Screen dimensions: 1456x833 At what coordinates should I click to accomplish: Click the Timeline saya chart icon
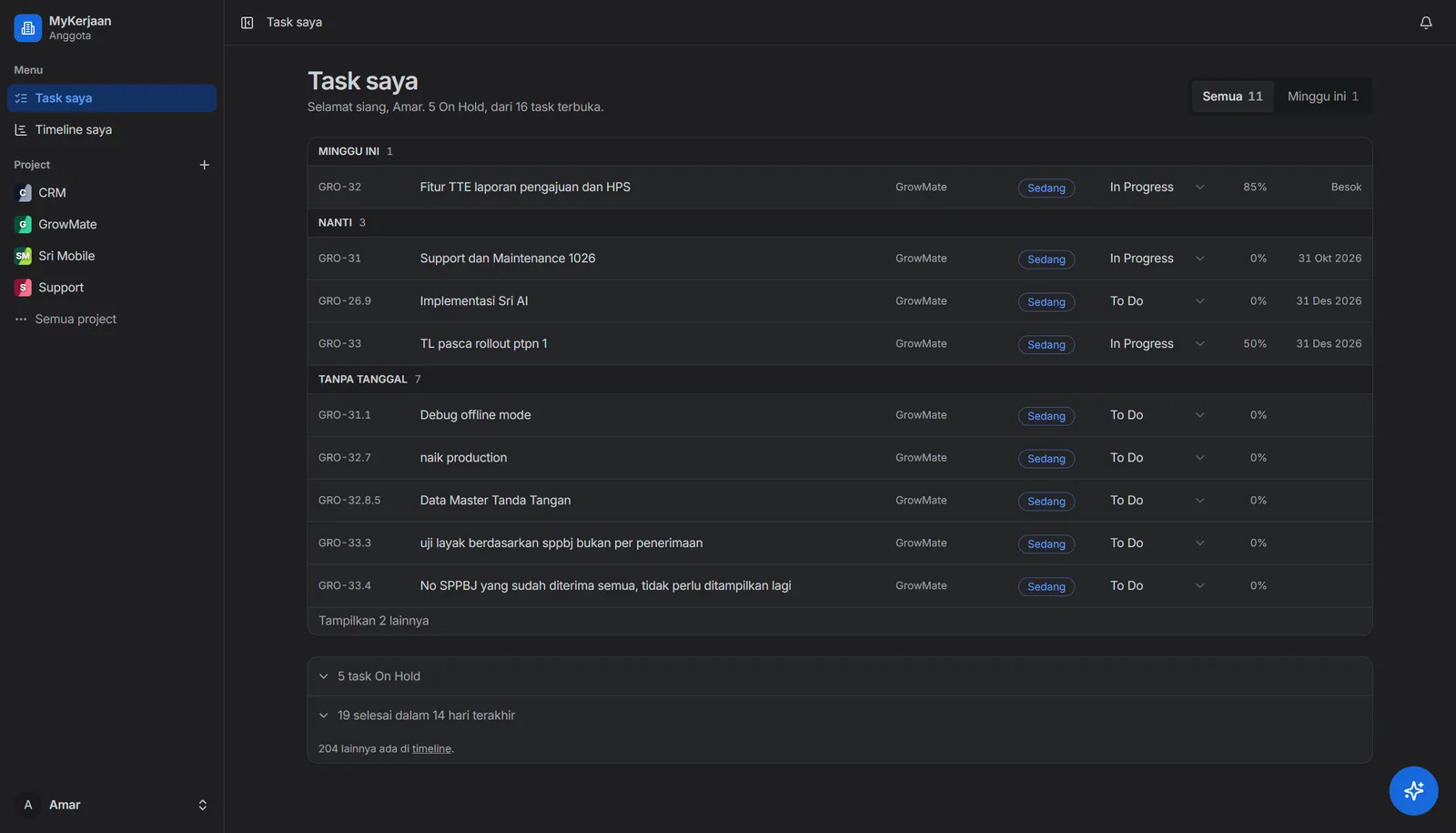pos(21,130)
